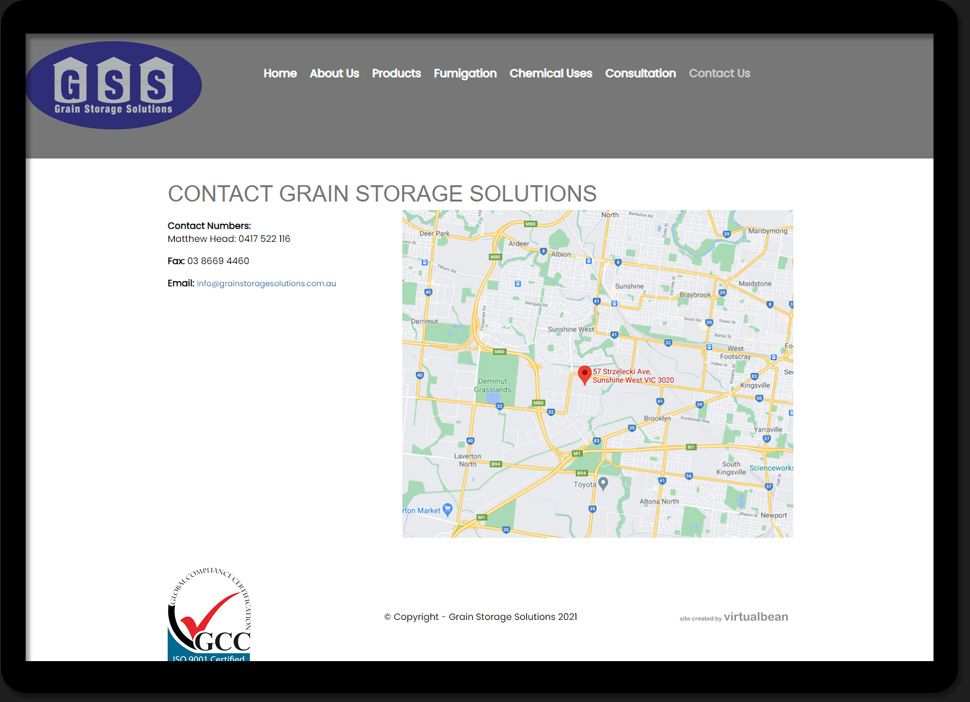Screen dimensions: 970x702
Task: Click the Contact Grain Storage Solutions heading
Action: pos(382,194)
